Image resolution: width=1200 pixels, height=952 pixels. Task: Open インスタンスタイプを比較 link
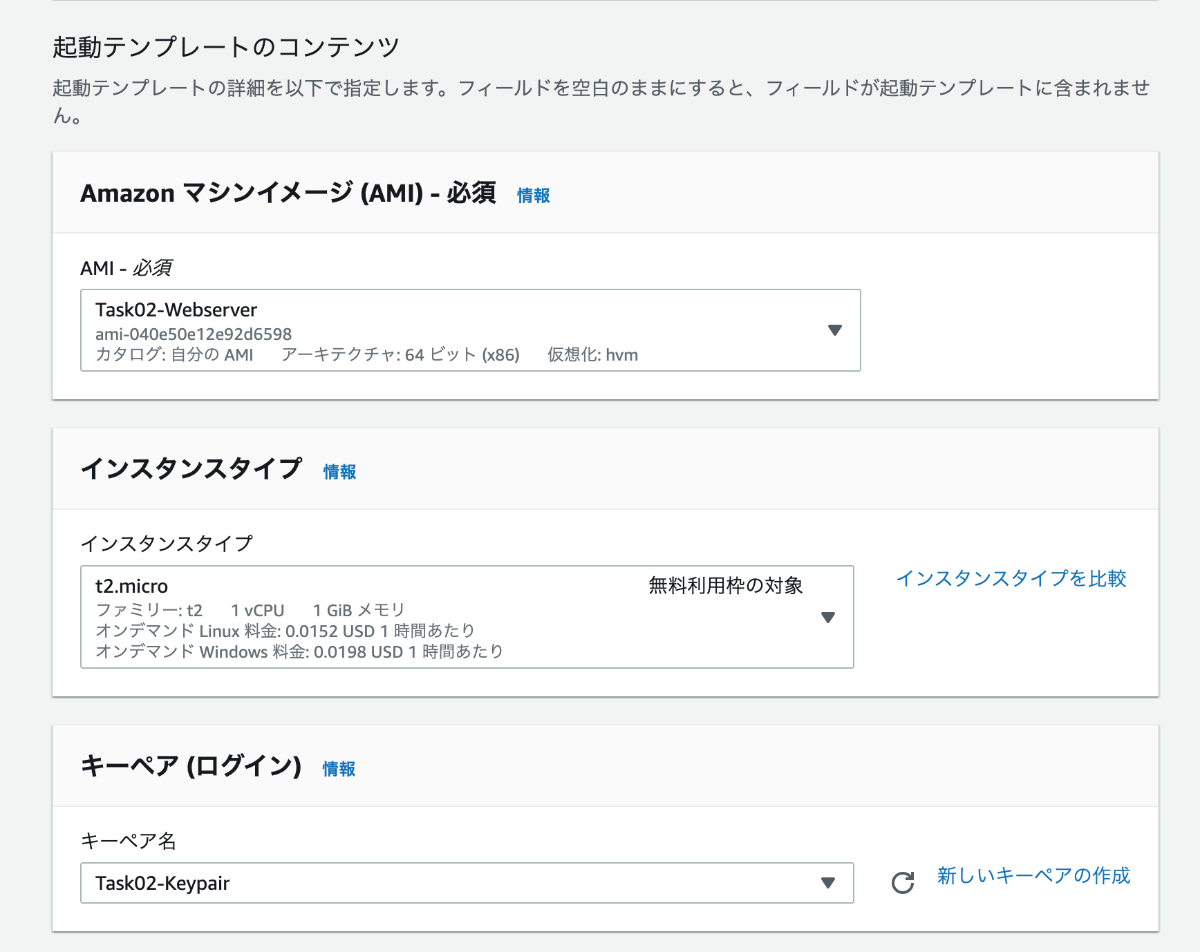(1011, 578)
